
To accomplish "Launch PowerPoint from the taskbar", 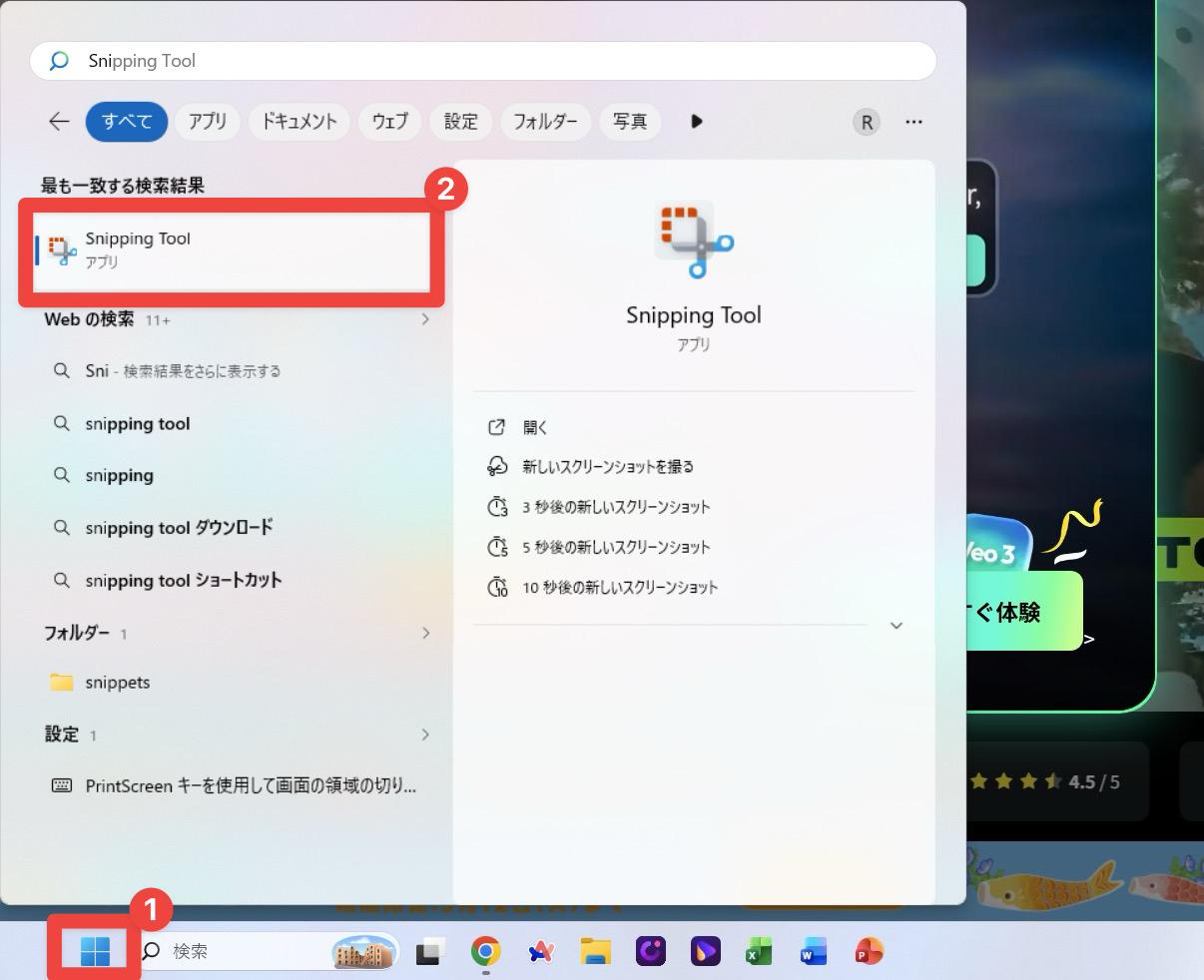I will point(869,952).
